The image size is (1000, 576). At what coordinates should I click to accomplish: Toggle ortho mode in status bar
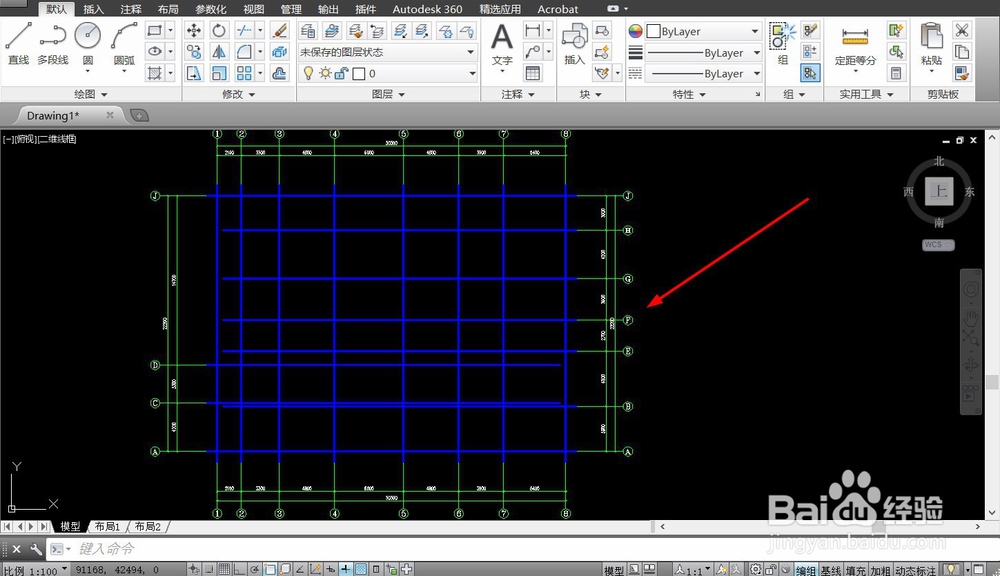pyautogui.click(x=239, y=569)
